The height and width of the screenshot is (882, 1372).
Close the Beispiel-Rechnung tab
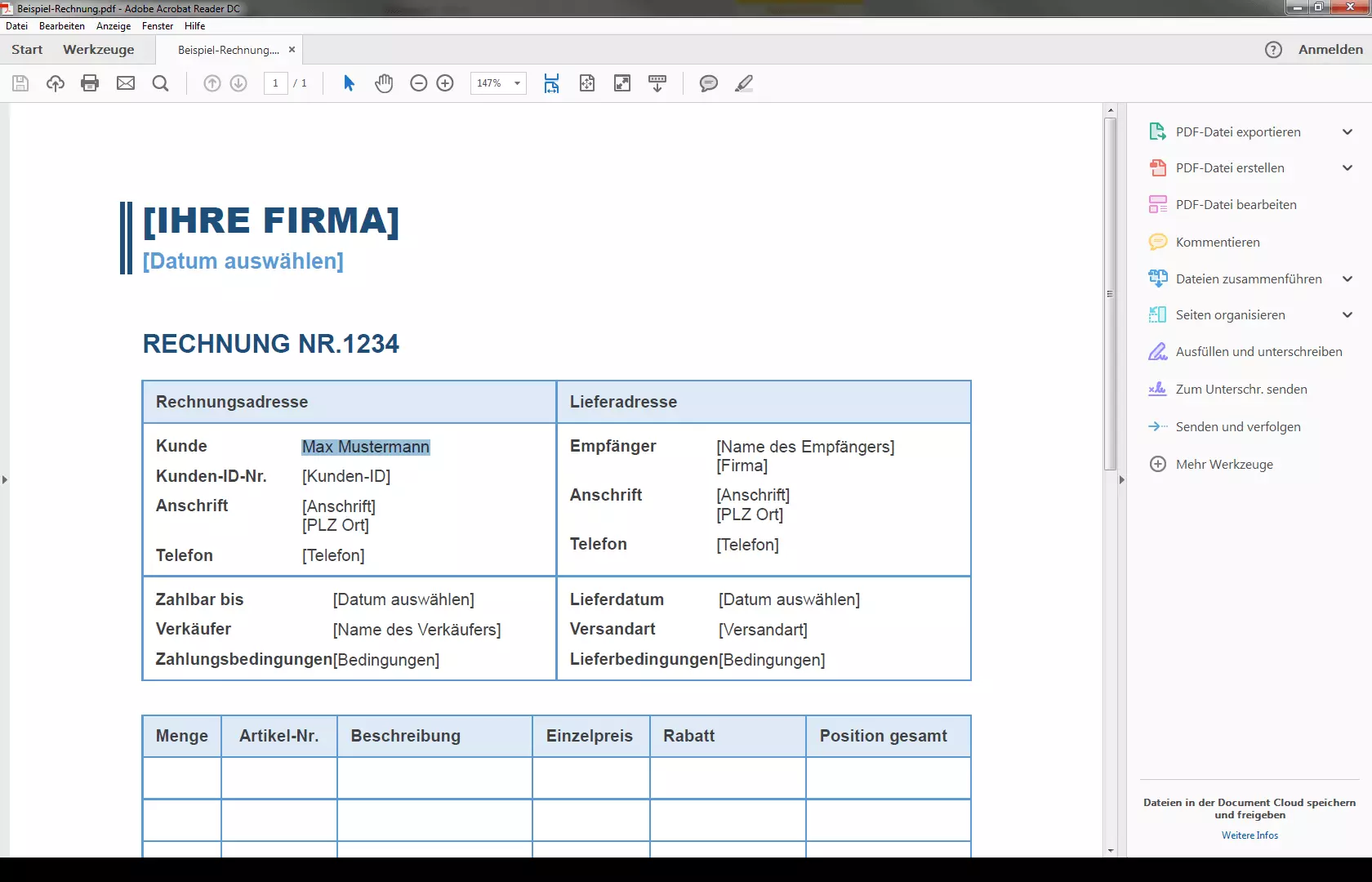pyautogui.click(x=292, y=50)
